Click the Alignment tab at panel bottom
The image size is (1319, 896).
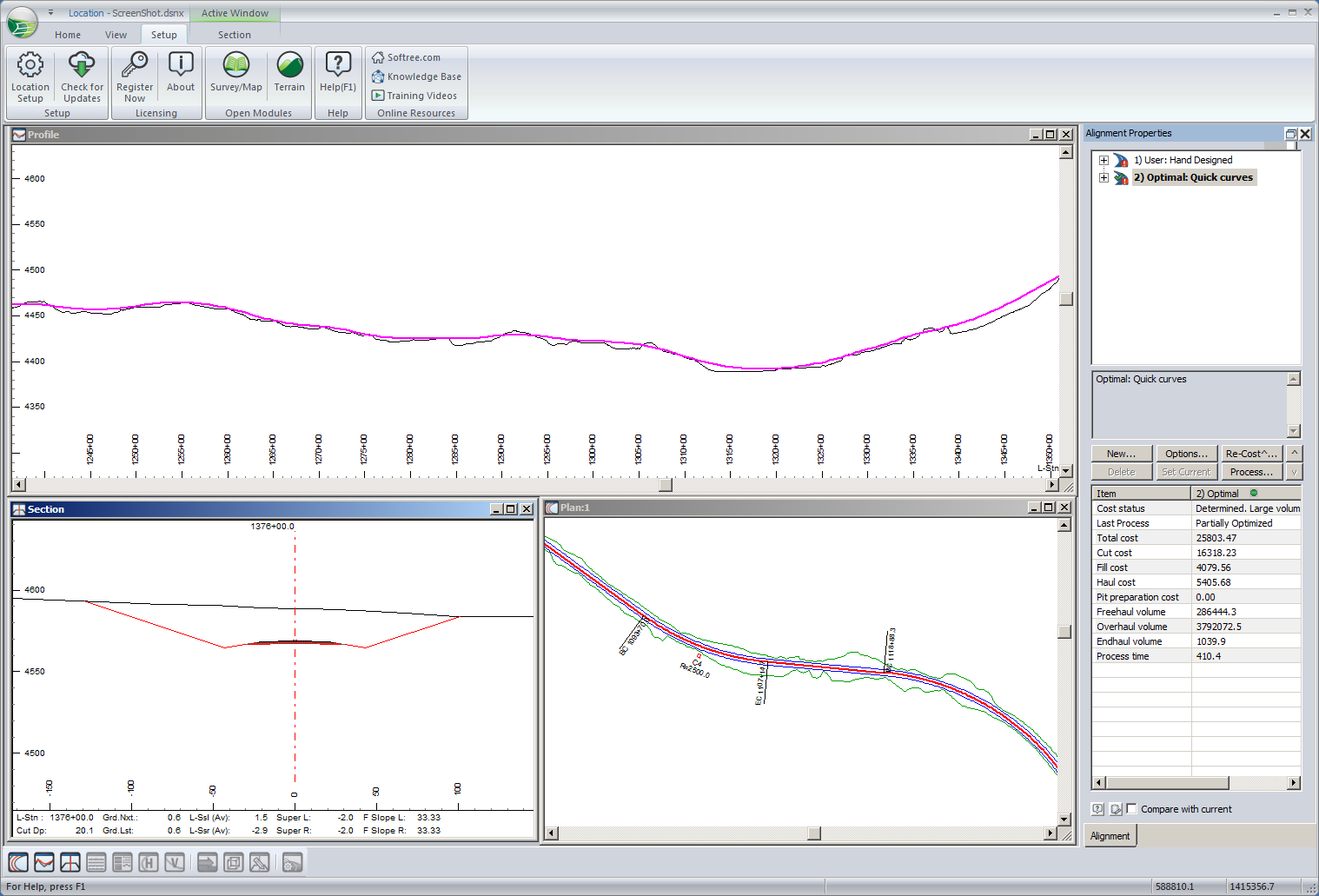[x=1110, y=836]
